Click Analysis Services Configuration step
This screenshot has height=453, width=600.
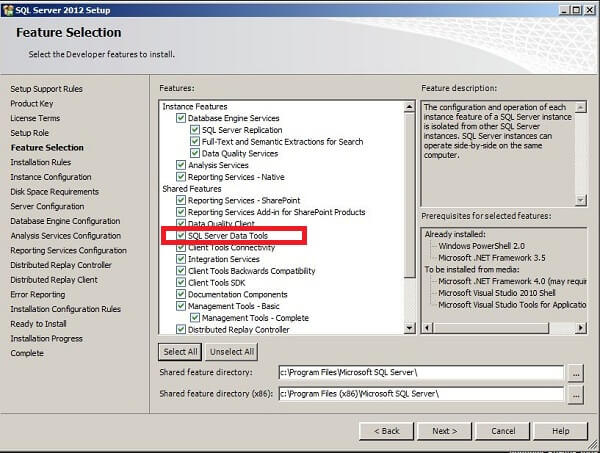[x=66, y=236]
